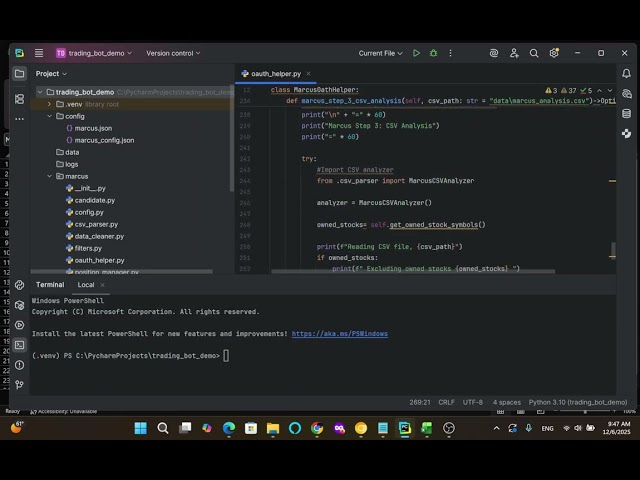The height and width of the screenshot is (480, 640).
Task: Open data_cleaner.py file
Action: (95, 236)
